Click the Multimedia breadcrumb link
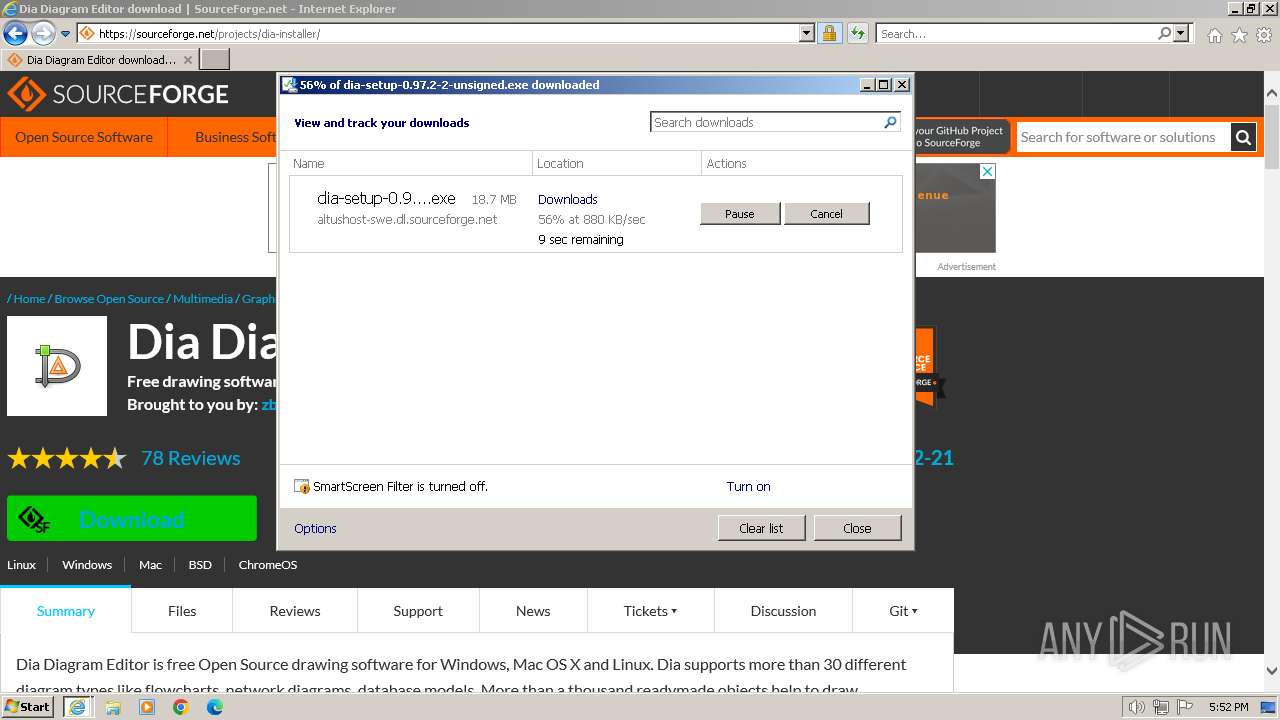The image size is (1280, 720). coord(202,298)
